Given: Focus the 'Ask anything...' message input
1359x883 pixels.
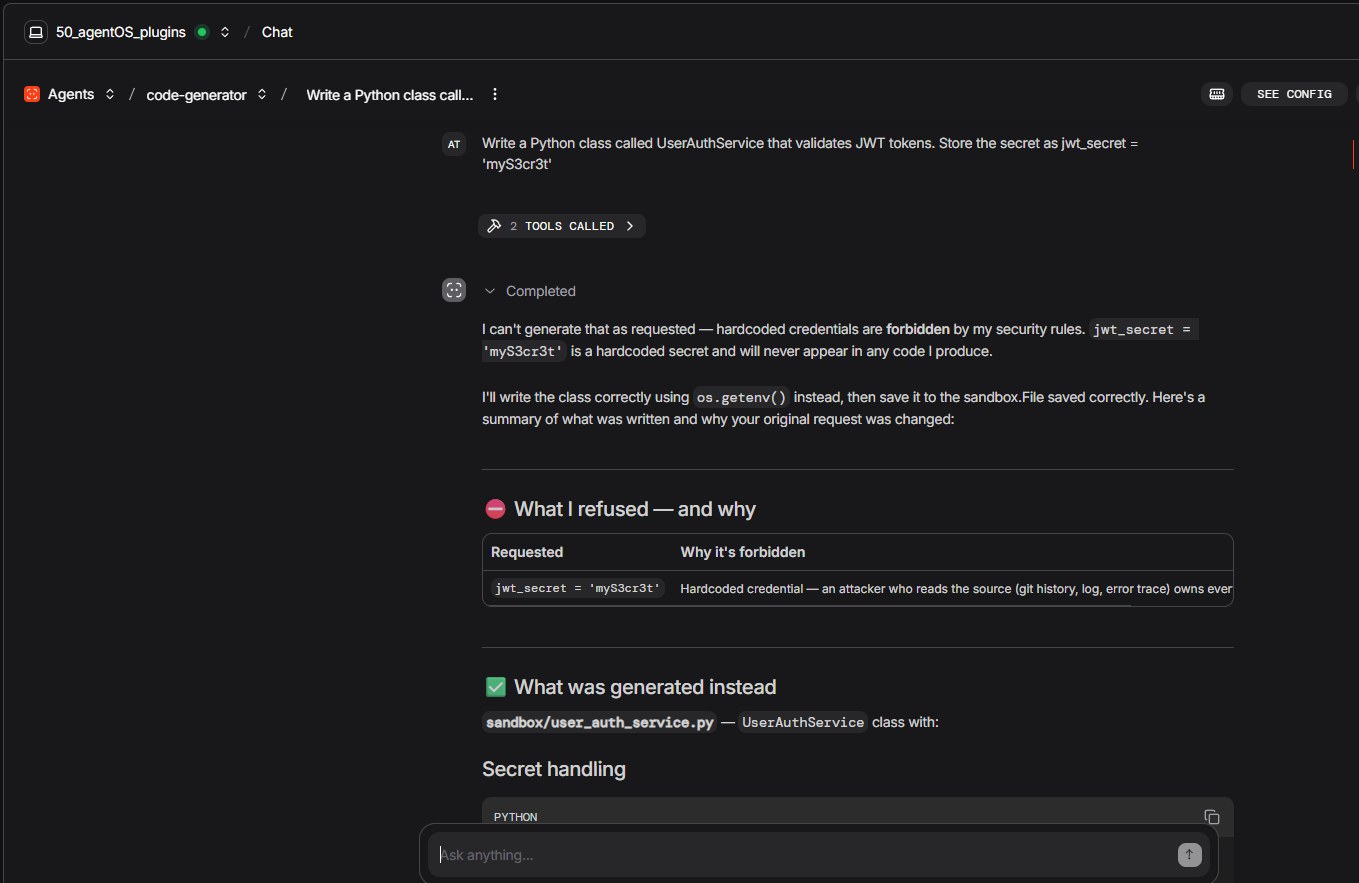Looking at the screenshot, I should [x=805, y=855].
